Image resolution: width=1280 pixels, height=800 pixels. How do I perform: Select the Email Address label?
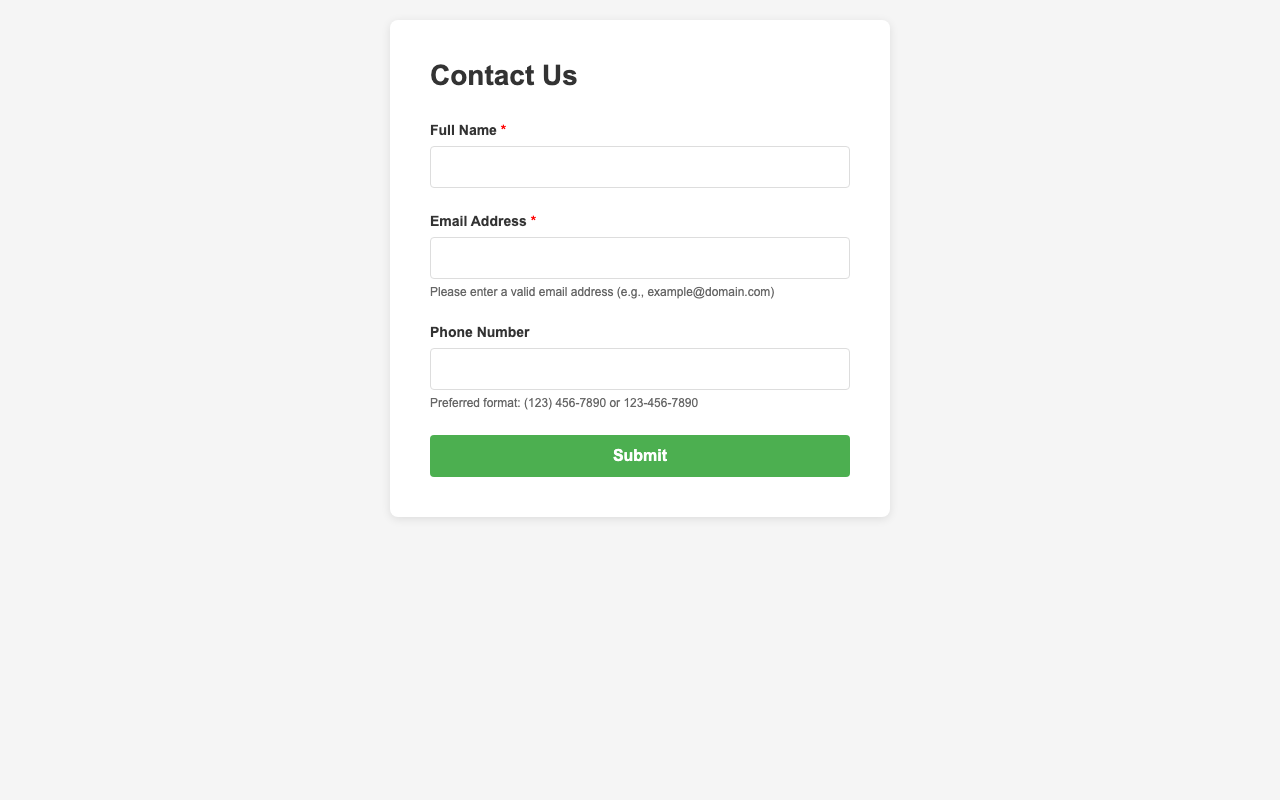[x=478, y=221]
